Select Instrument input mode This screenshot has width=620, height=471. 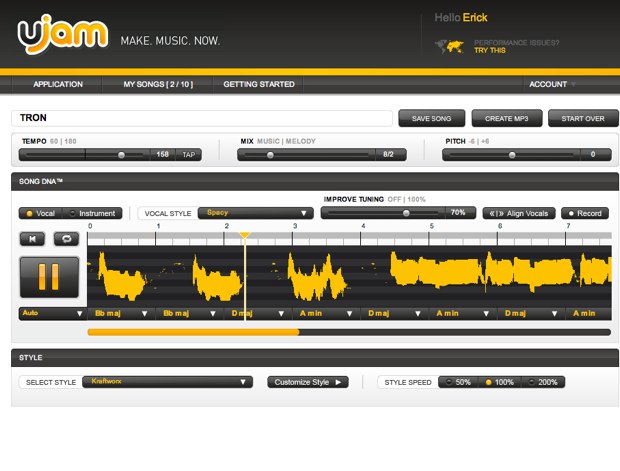point(93,214)
